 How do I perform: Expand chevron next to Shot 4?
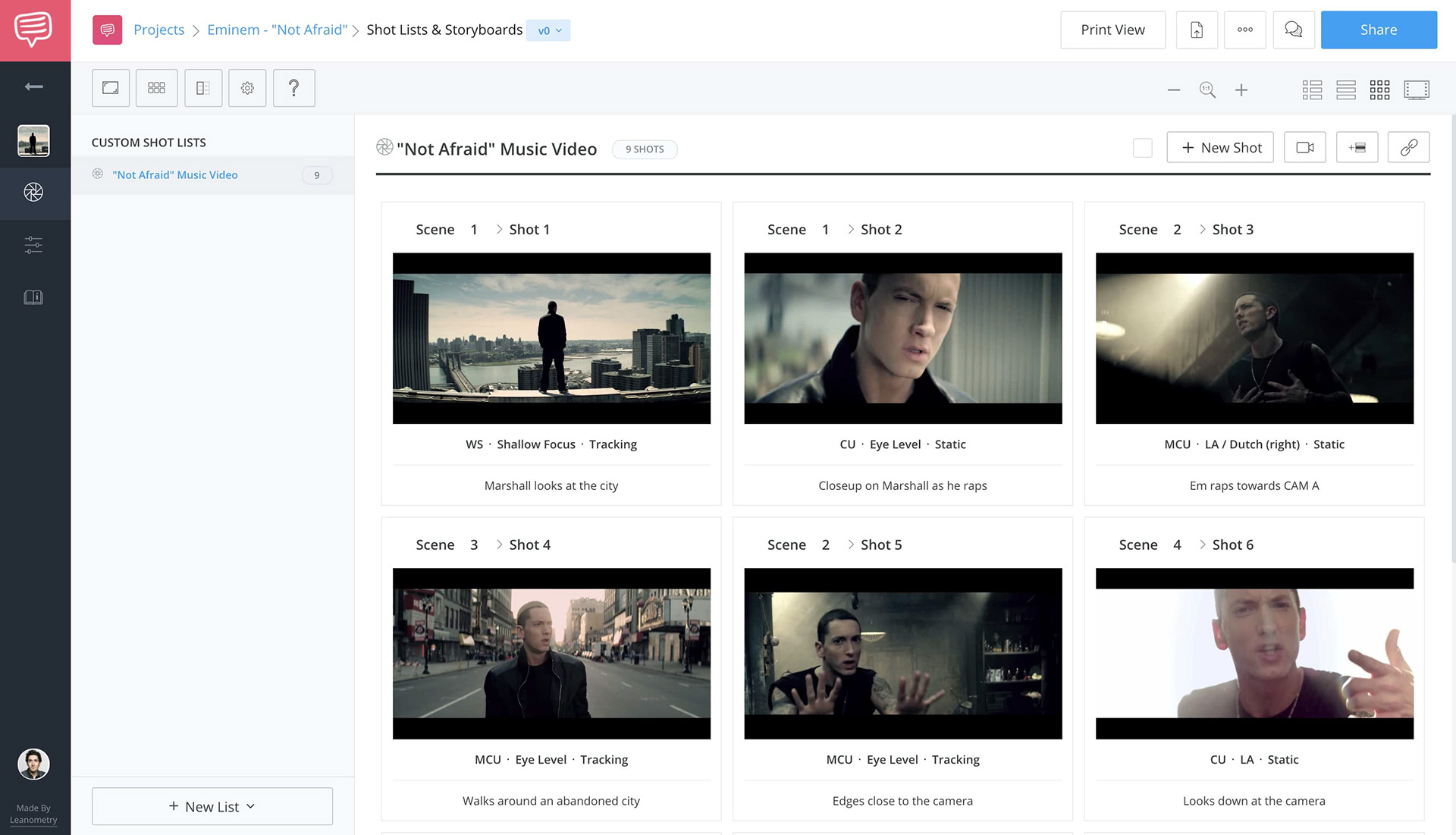pyautogui.click(x=499, y=545)
